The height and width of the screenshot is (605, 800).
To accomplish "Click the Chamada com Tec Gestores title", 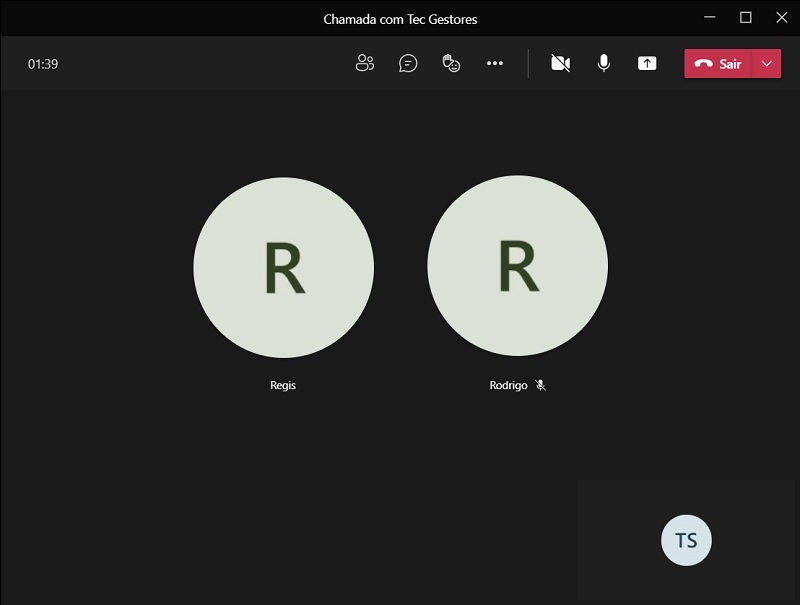I will coord(400,18).
